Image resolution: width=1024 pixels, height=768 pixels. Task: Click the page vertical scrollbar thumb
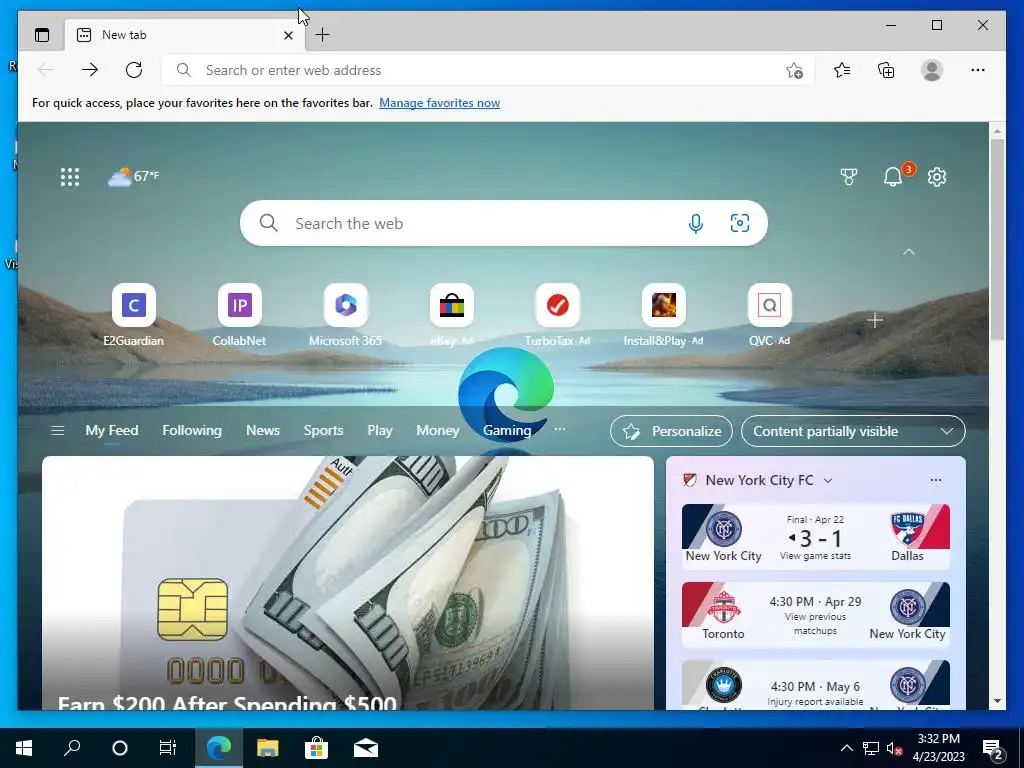click(997, 239)
